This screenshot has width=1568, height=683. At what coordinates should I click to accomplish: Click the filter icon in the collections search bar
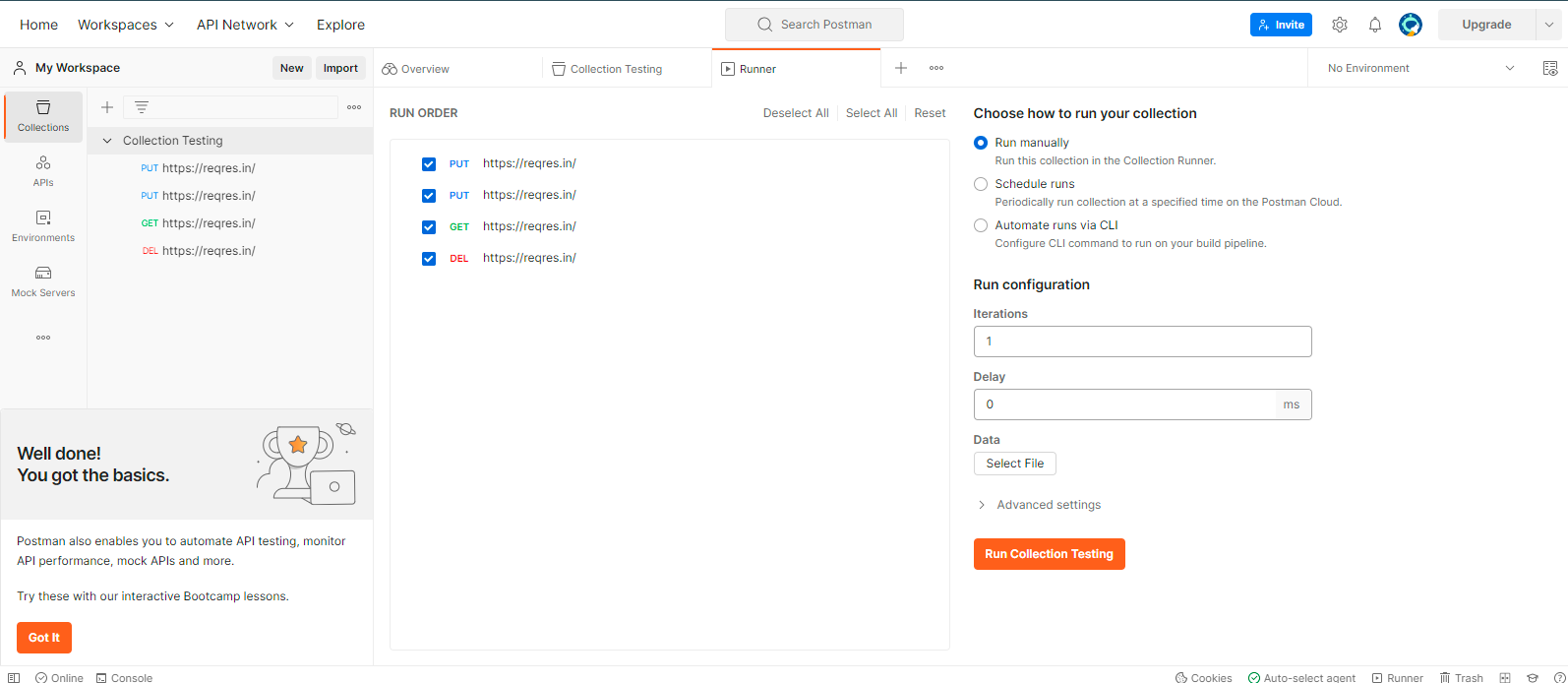point(142,107)
